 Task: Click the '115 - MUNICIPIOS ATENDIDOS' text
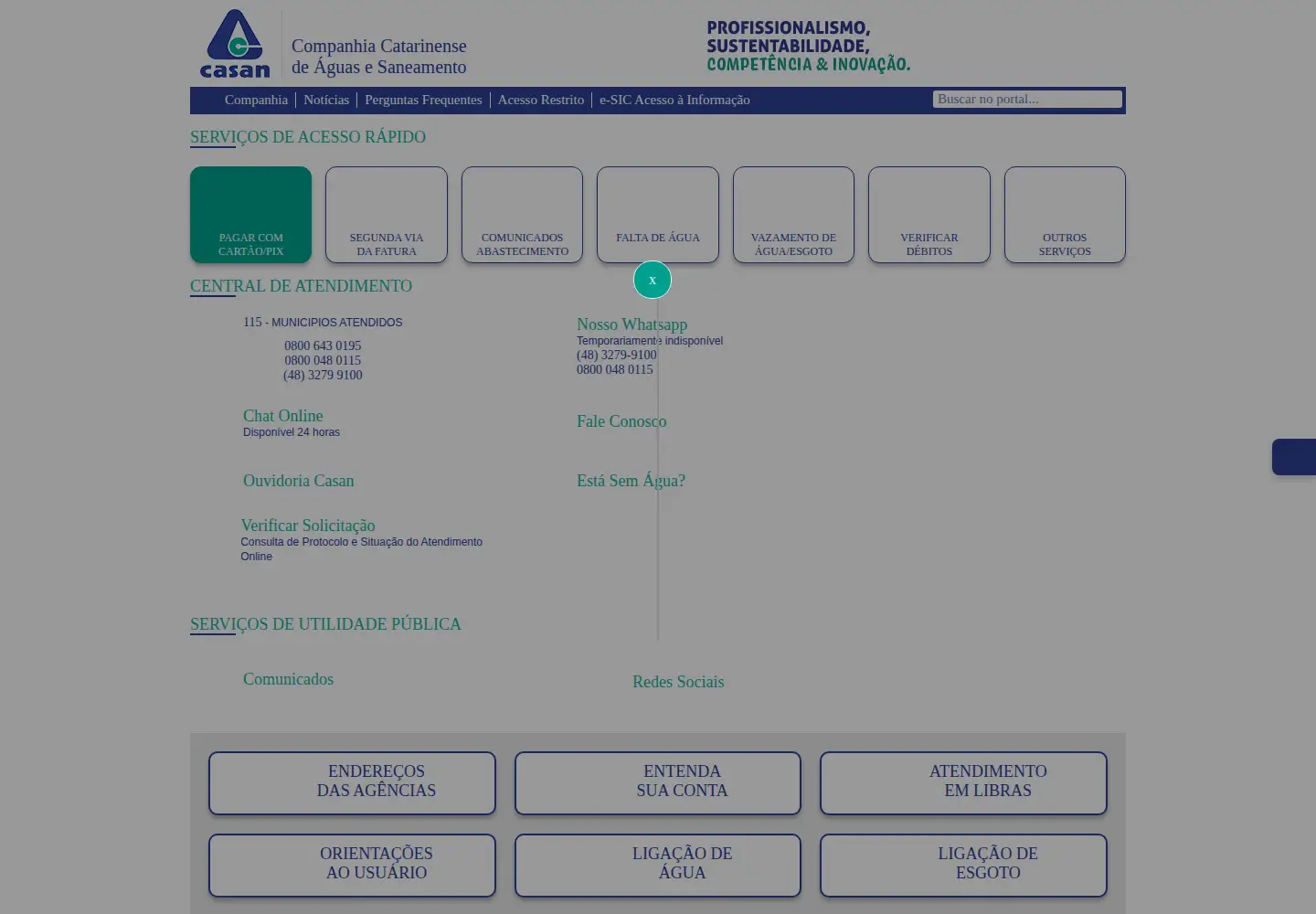(x=323, y=323)
